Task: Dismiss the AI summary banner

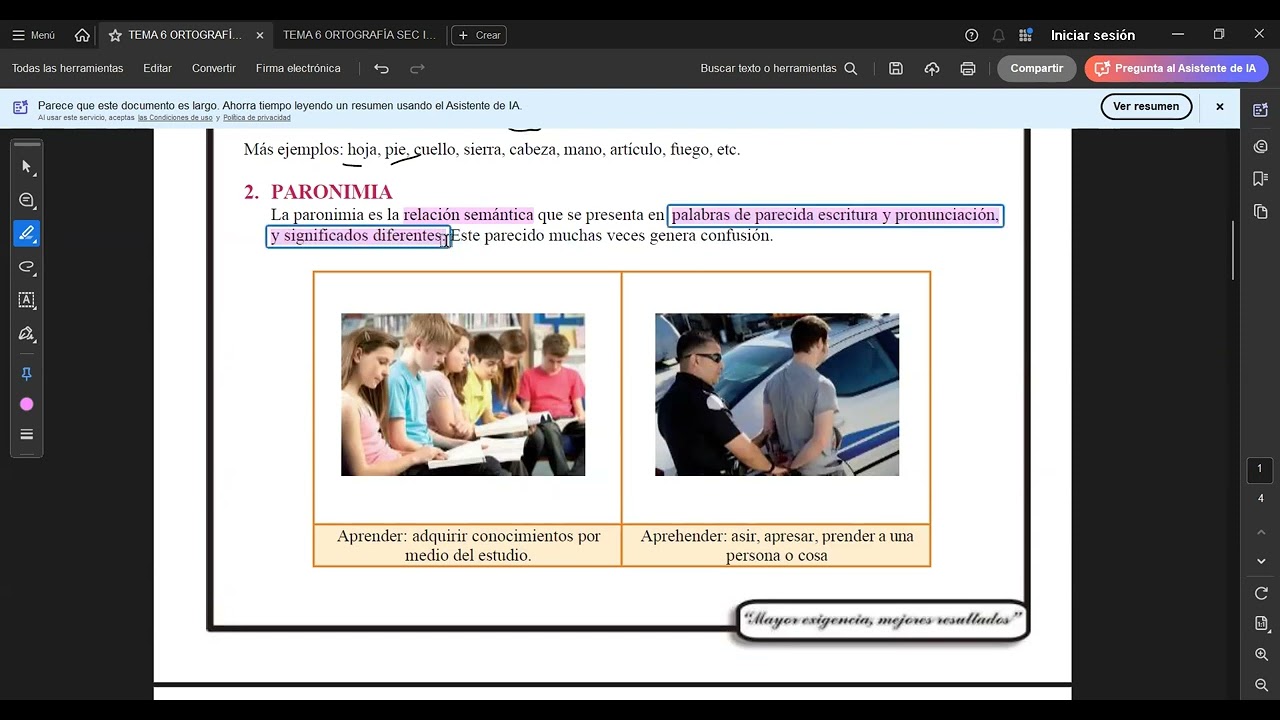Action: 1219,106
